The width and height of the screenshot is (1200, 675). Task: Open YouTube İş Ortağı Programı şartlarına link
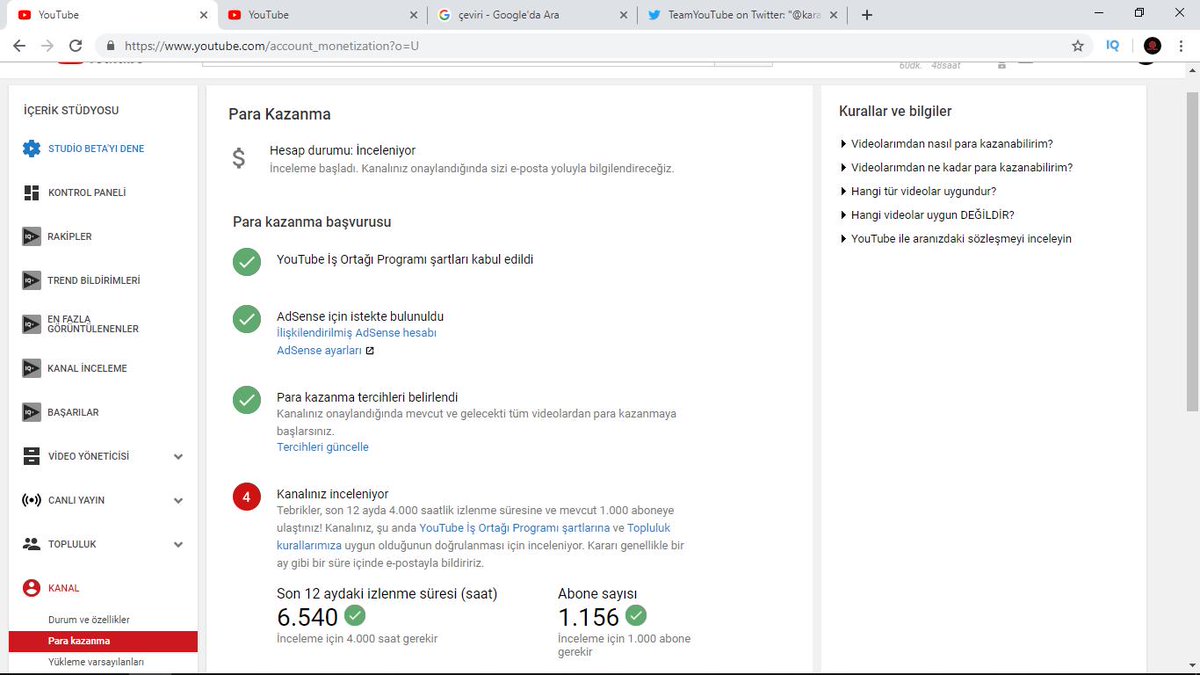click(514, 527)
